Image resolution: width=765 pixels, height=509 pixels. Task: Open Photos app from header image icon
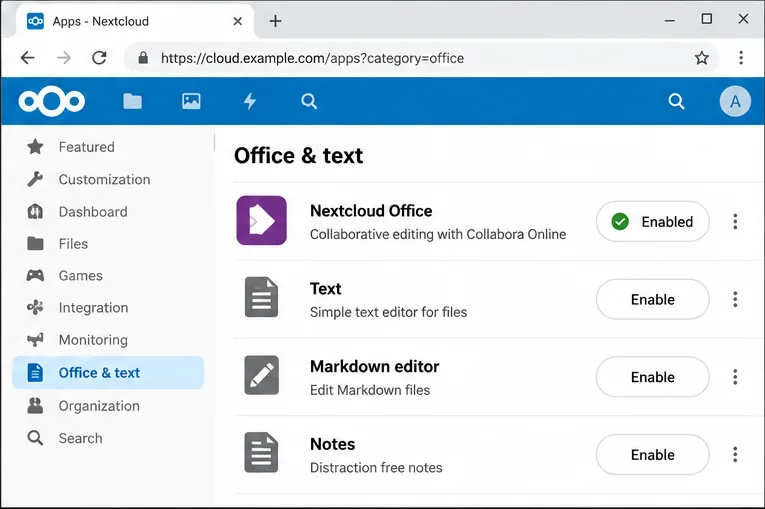pyautogui.click(x=191, y=101)
